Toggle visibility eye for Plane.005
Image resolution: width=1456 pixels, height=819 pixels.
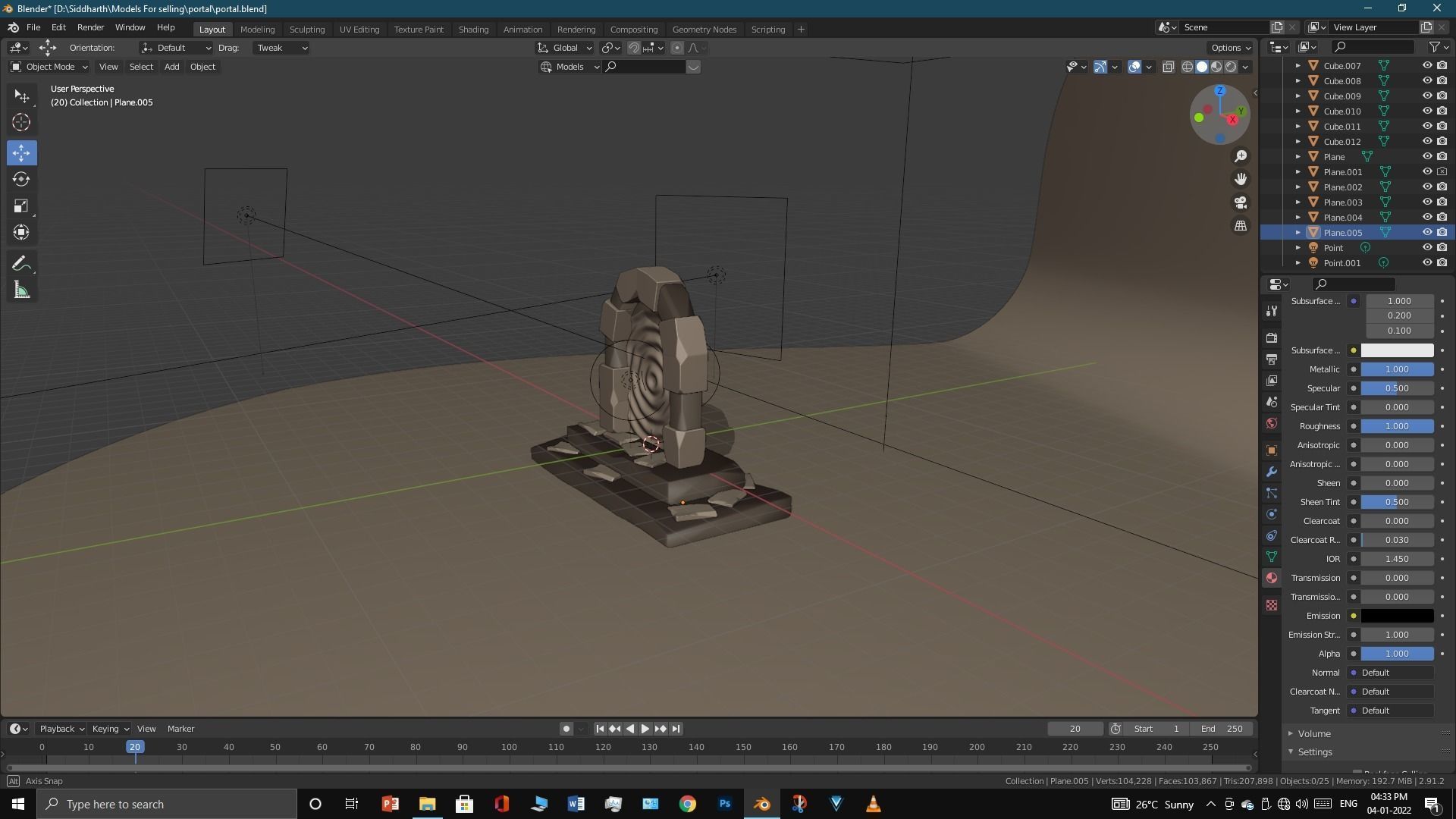click(x=1426, y=233)
